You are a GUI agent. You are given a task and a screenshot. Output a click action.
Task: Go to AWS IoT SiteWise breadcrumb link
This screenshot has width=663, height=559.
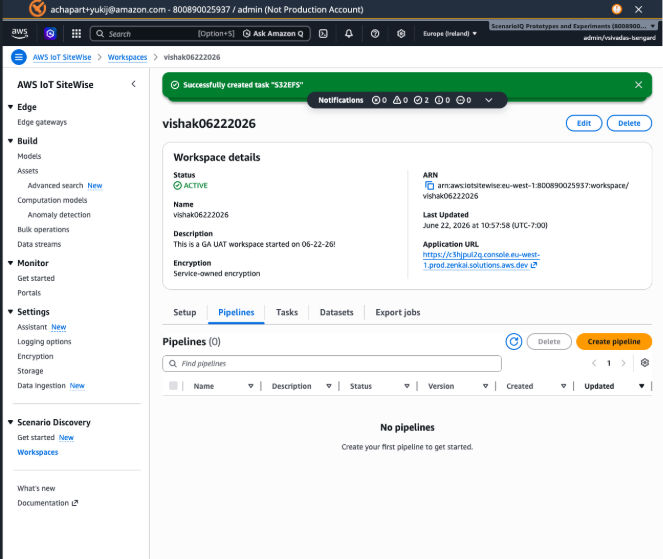tap(62, 57)
